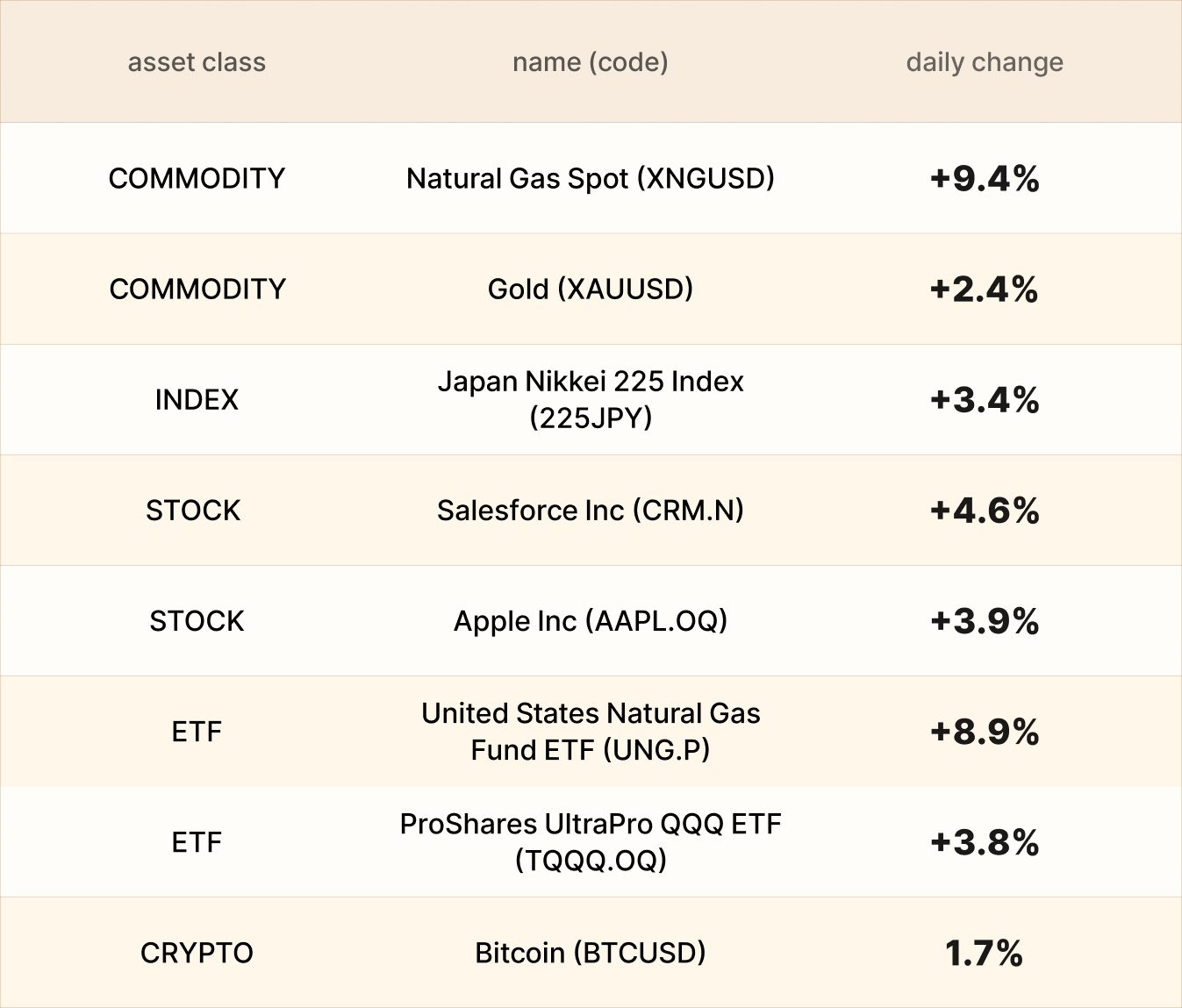Open Apple Inc (AAPL.OQ) entry
Image resolution: width=1182 pixels, height=1008 pixels.
point(590,620)
